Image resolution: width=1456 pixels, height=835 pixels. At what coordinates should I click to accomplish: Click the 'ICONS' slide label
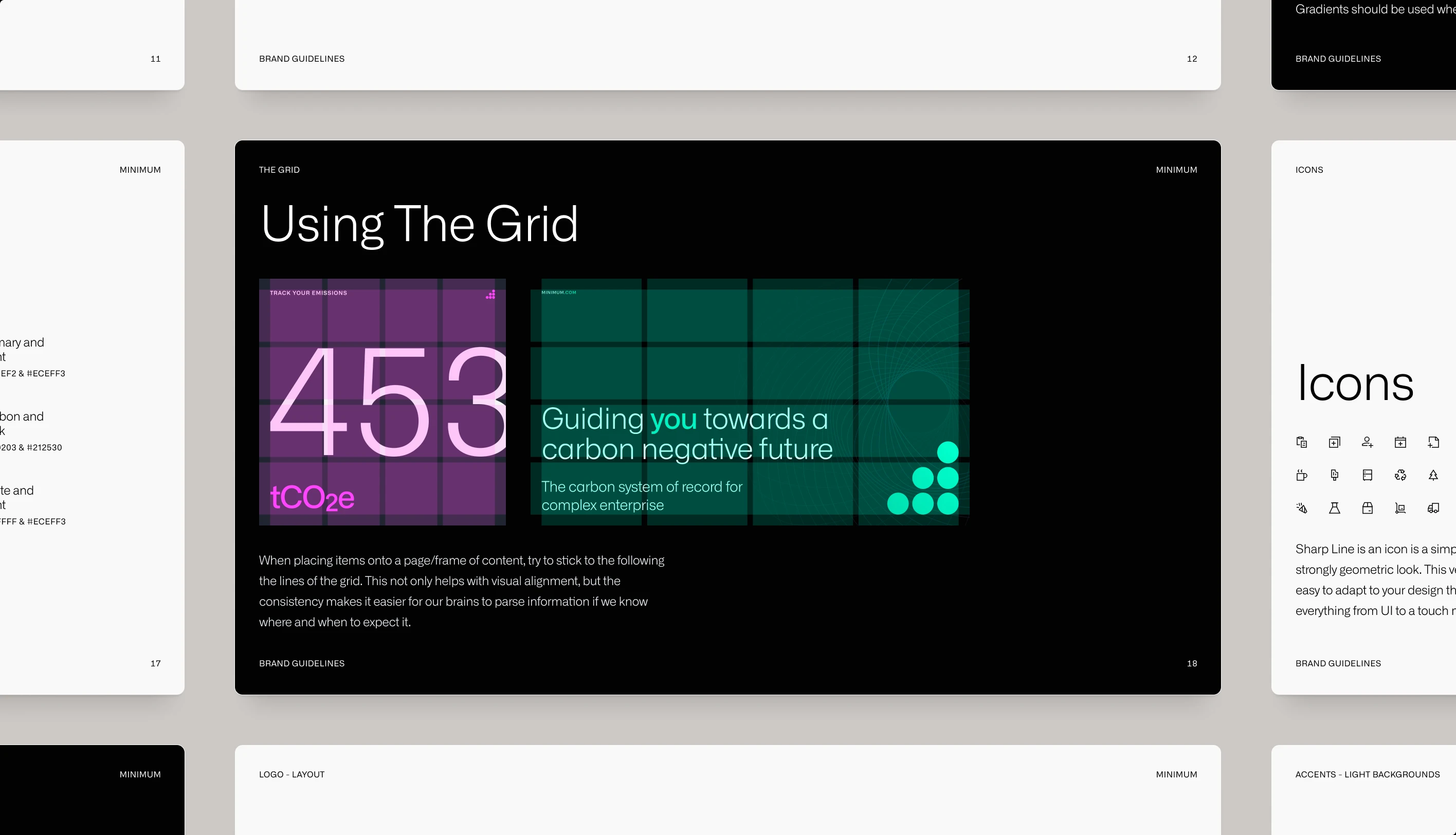[x=1309, y=170]
